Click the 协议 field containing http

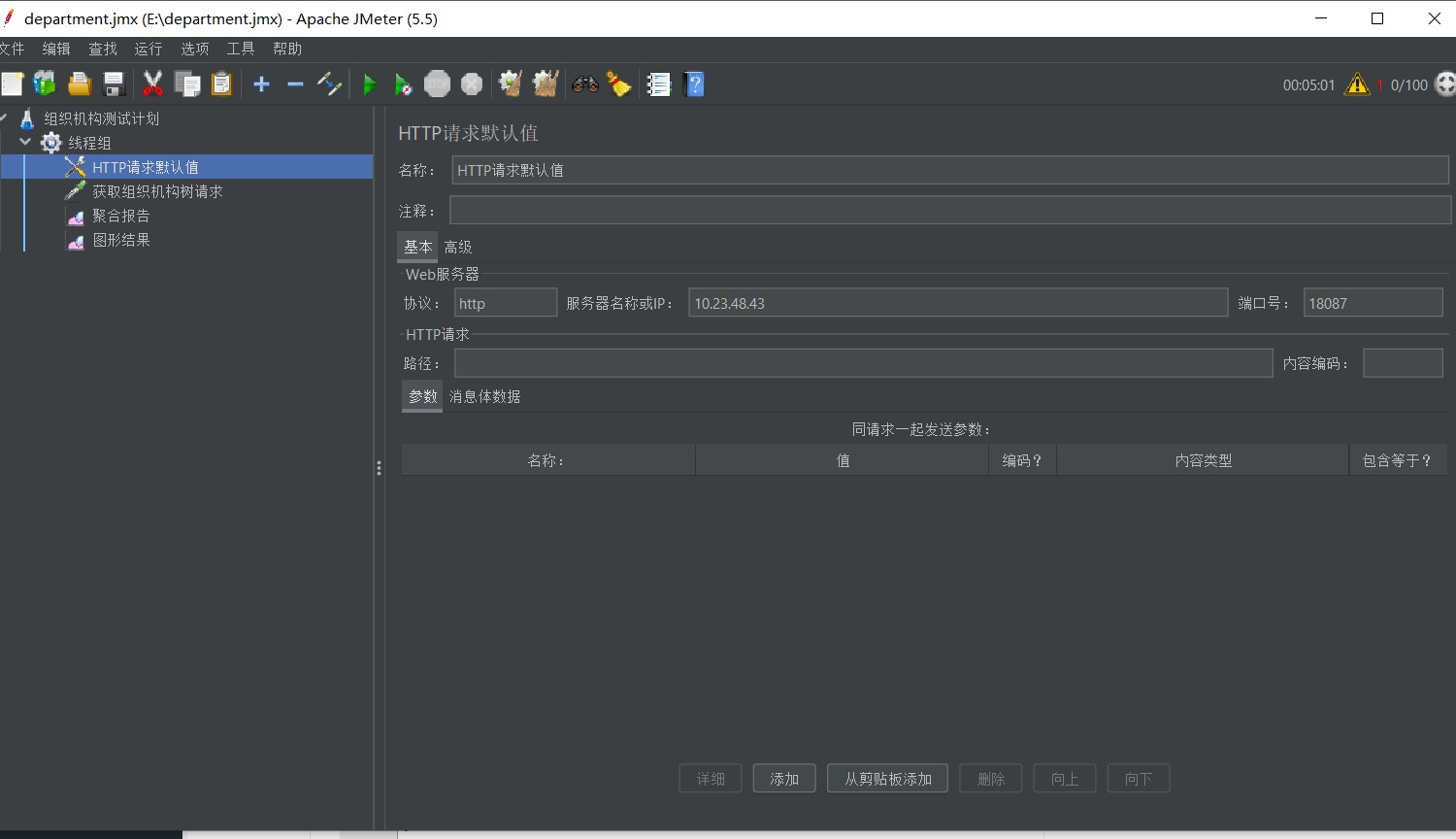506,303
